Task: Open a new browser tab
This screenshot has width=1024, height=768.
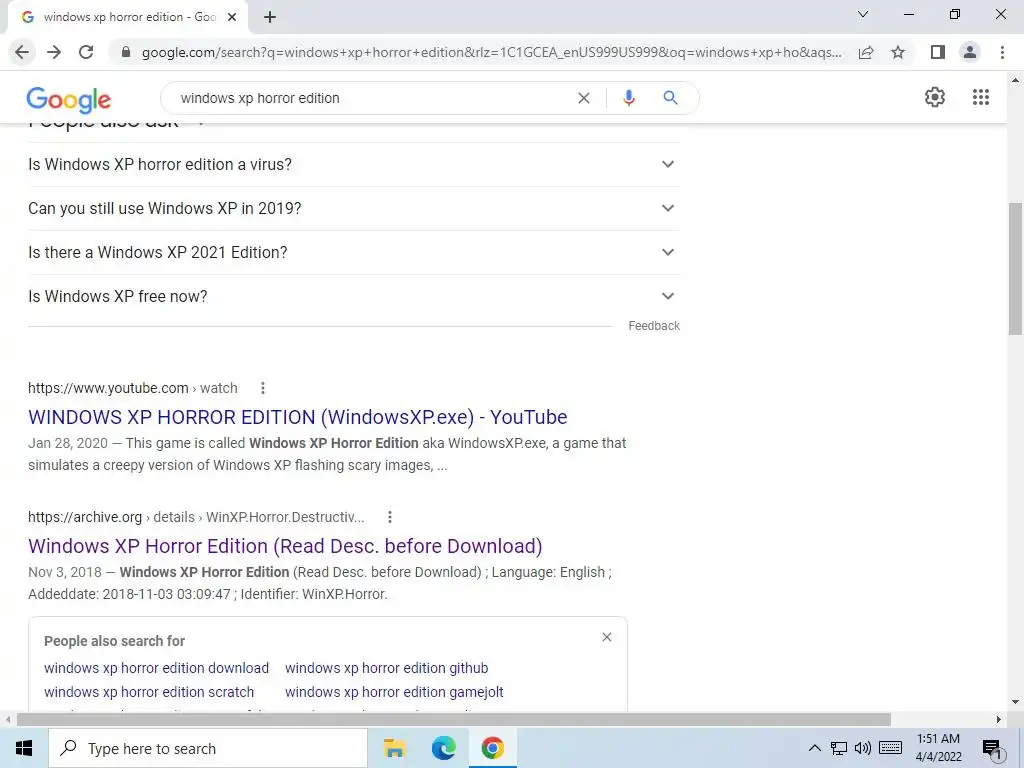Action: (x=270, y=17)
